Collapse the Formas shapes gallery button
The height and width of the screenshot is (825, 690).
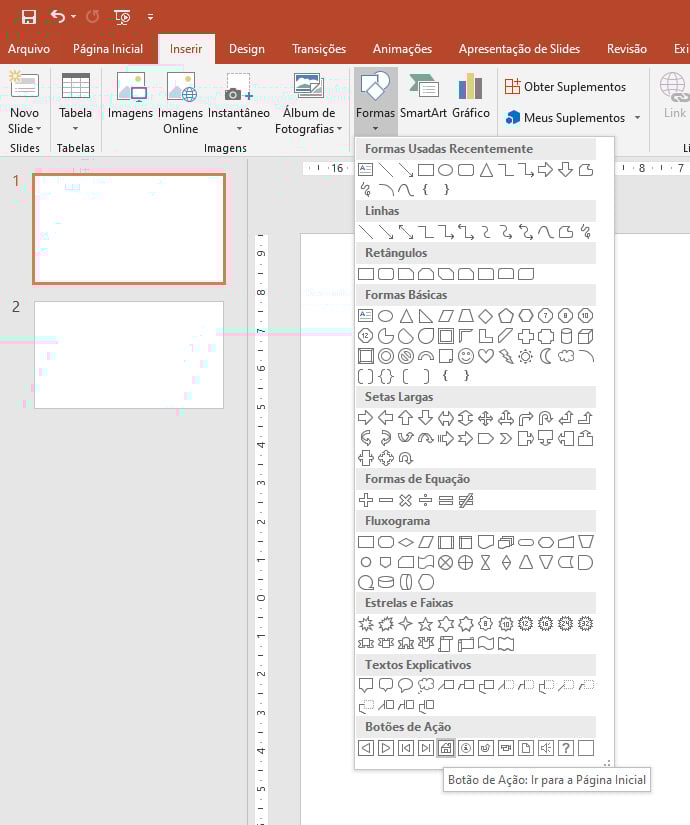tap(375, 101)
